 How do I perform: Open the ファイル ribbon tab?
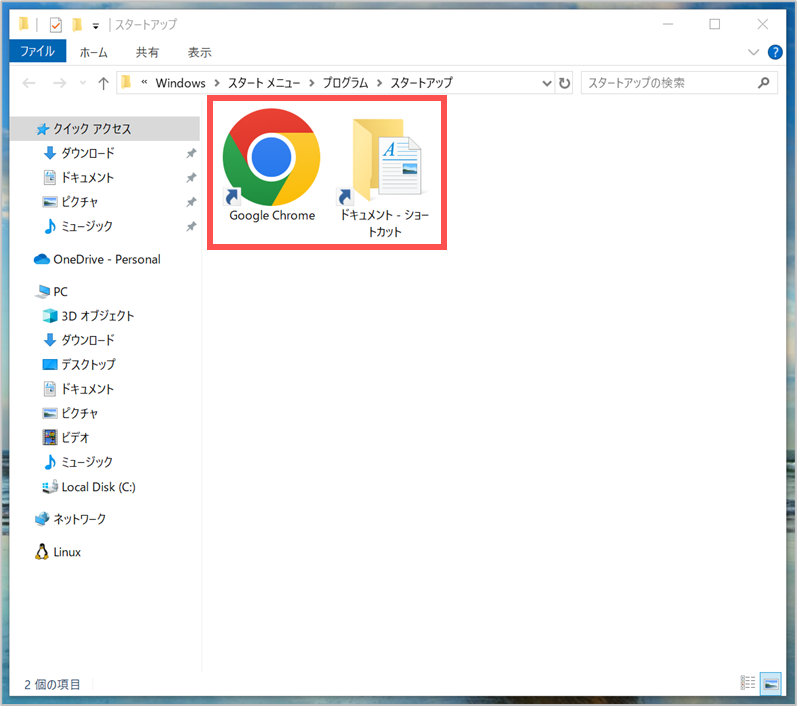click(x=38, y=51)
